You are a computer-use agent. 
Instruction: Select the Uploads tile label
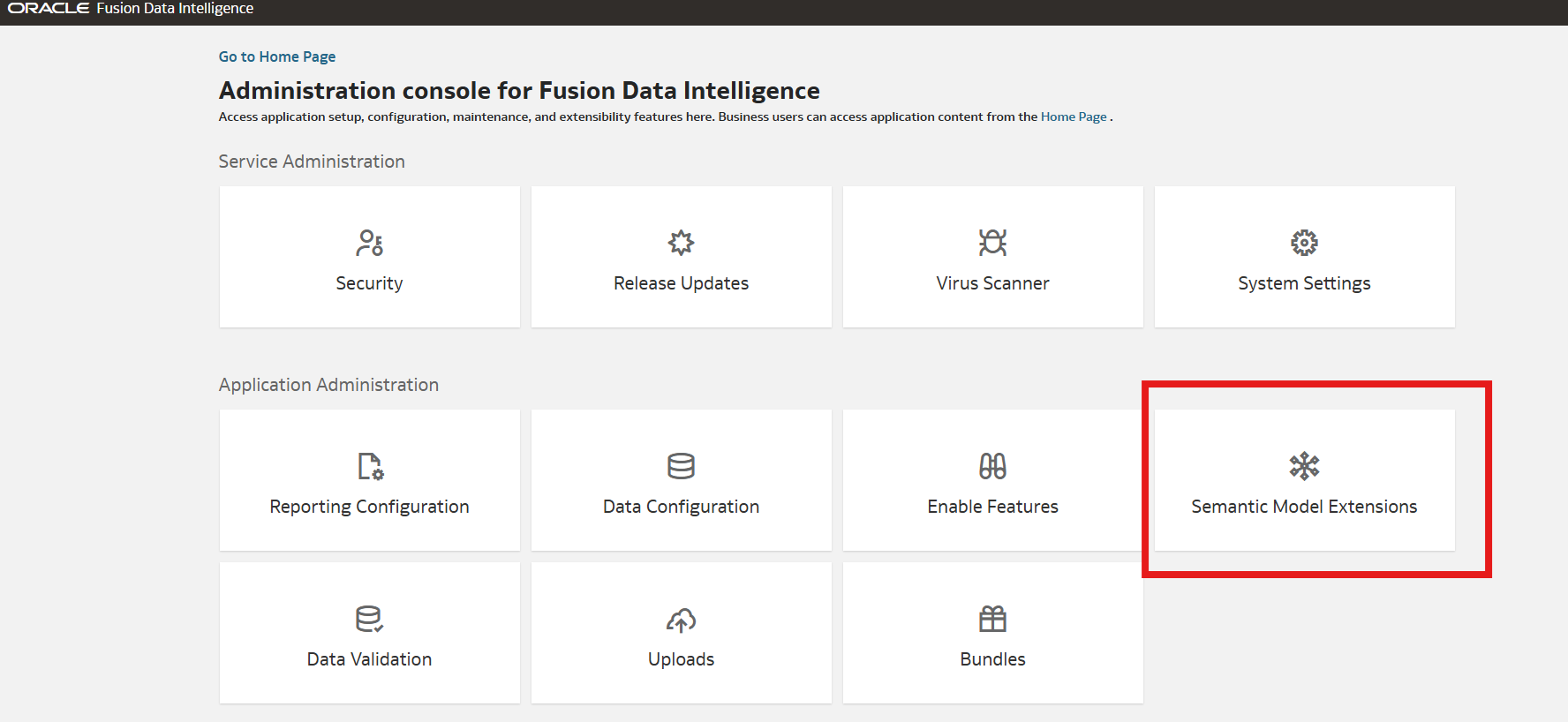point(681,659)
